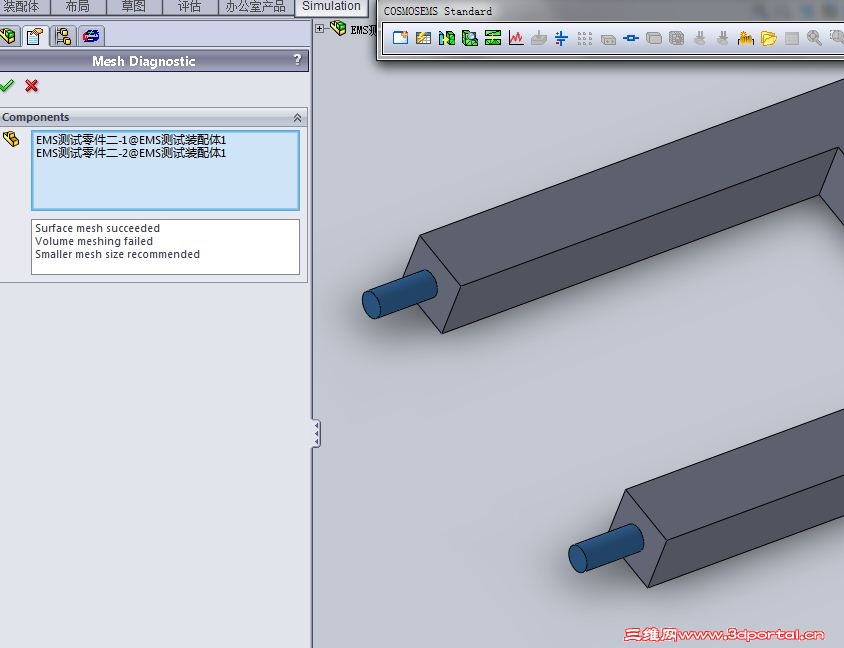Click the upper blue cylinder pin in the model
Screen dimensions: 844x648
click(399, 294)
